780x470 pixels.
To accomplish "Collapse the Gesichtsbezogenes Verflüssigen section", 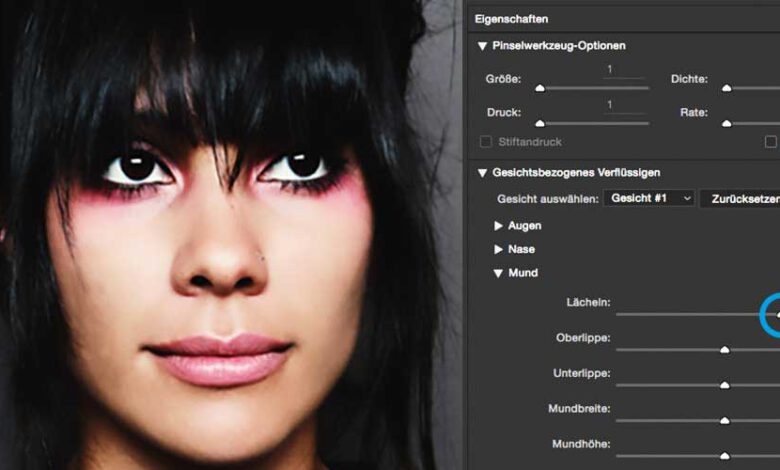I will 482,173.
